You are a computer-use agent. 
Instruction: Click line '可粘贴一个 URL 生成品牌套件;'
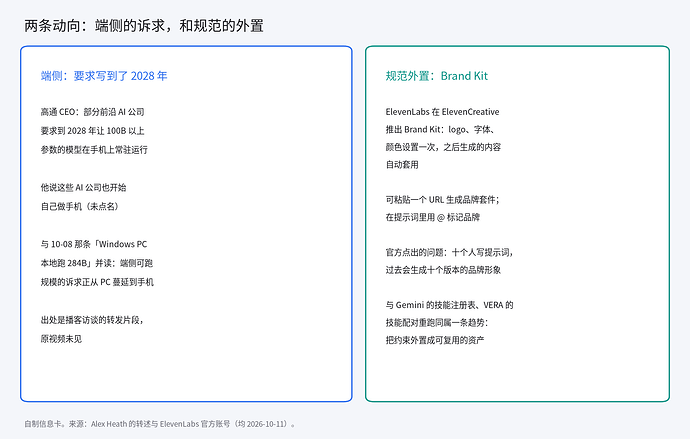[443, 200]
